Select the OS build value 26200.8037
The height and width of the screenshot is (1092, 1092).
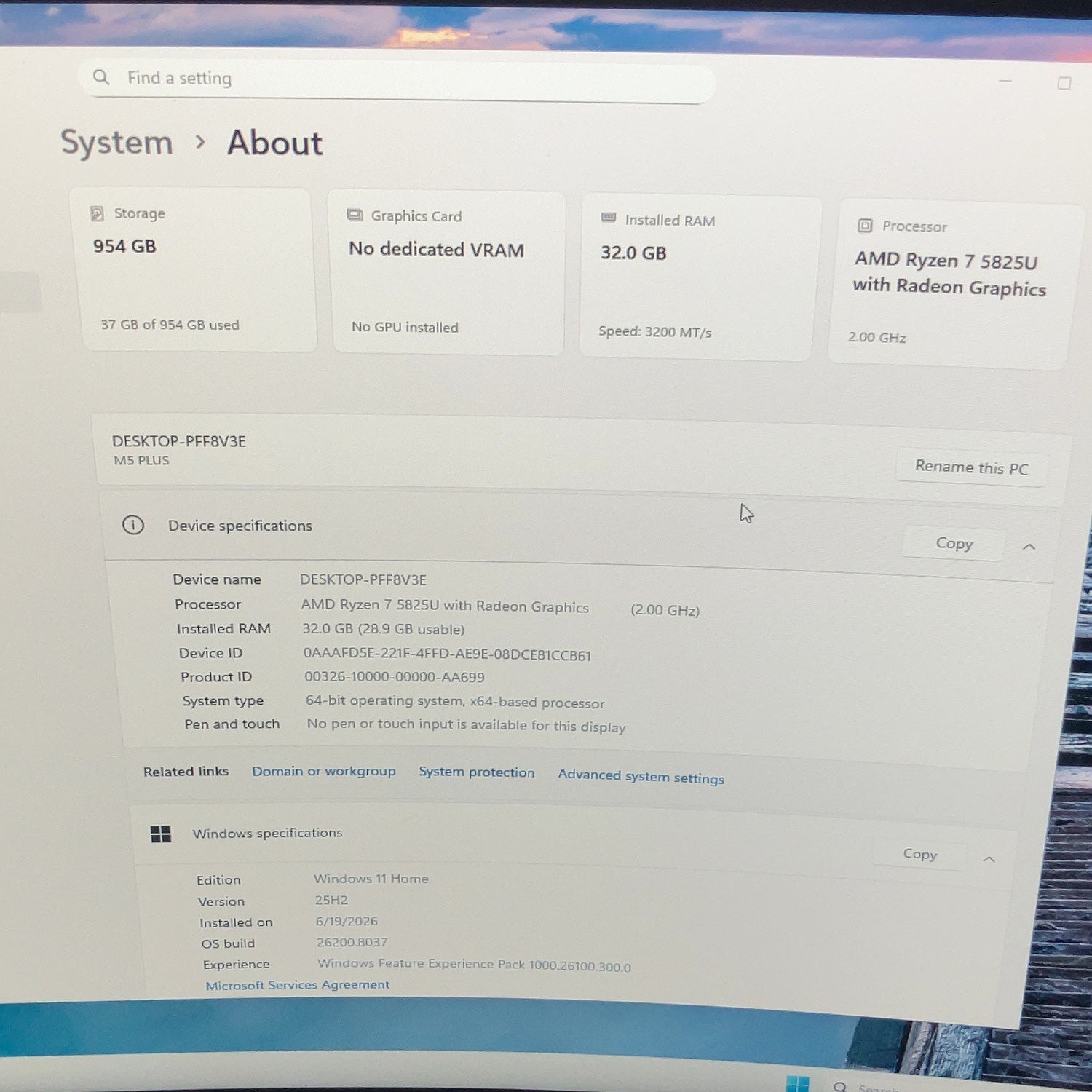point(352,942)
